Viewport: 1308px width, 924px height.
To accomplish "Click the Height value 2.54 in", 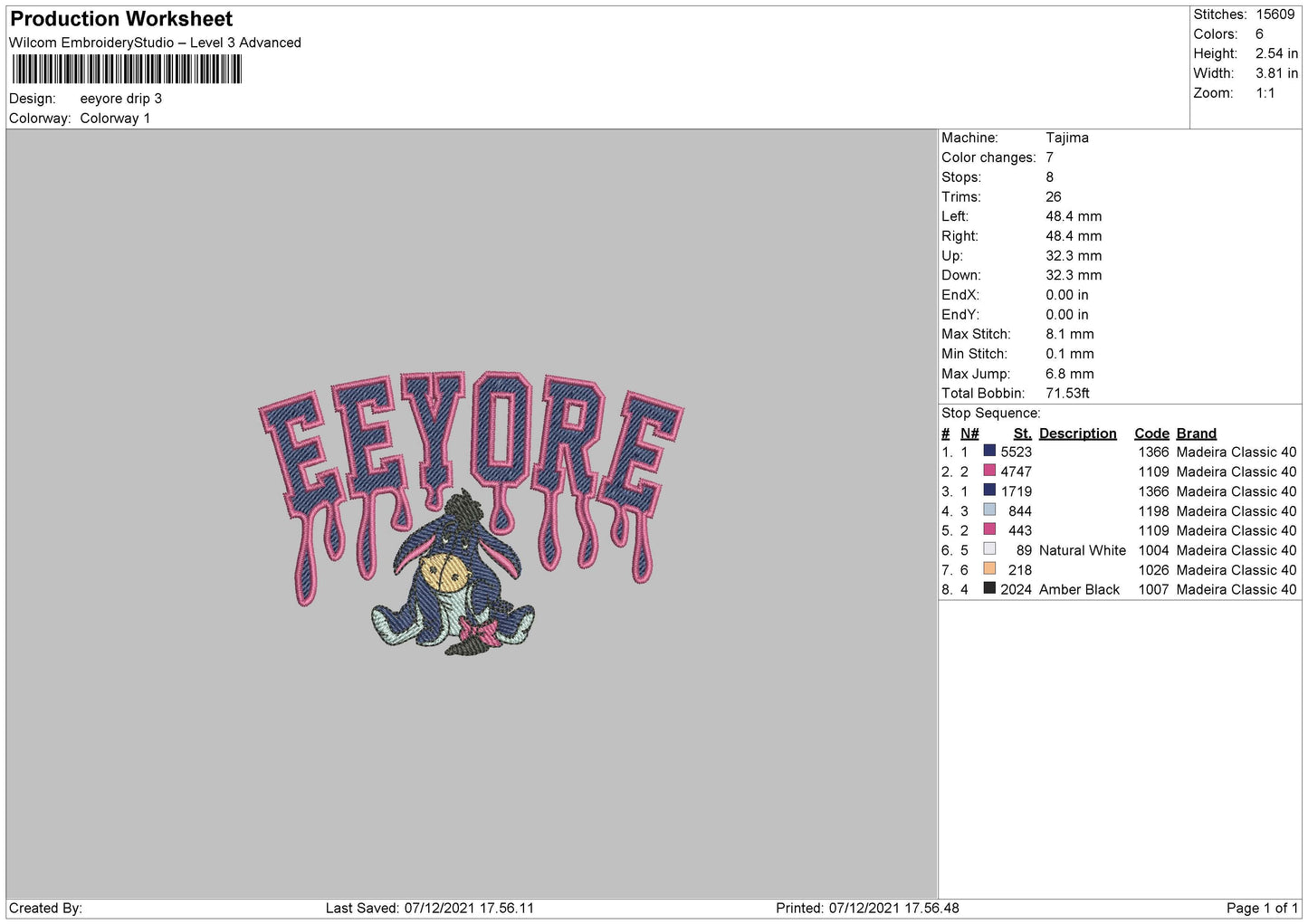I will coord(1276,54).
